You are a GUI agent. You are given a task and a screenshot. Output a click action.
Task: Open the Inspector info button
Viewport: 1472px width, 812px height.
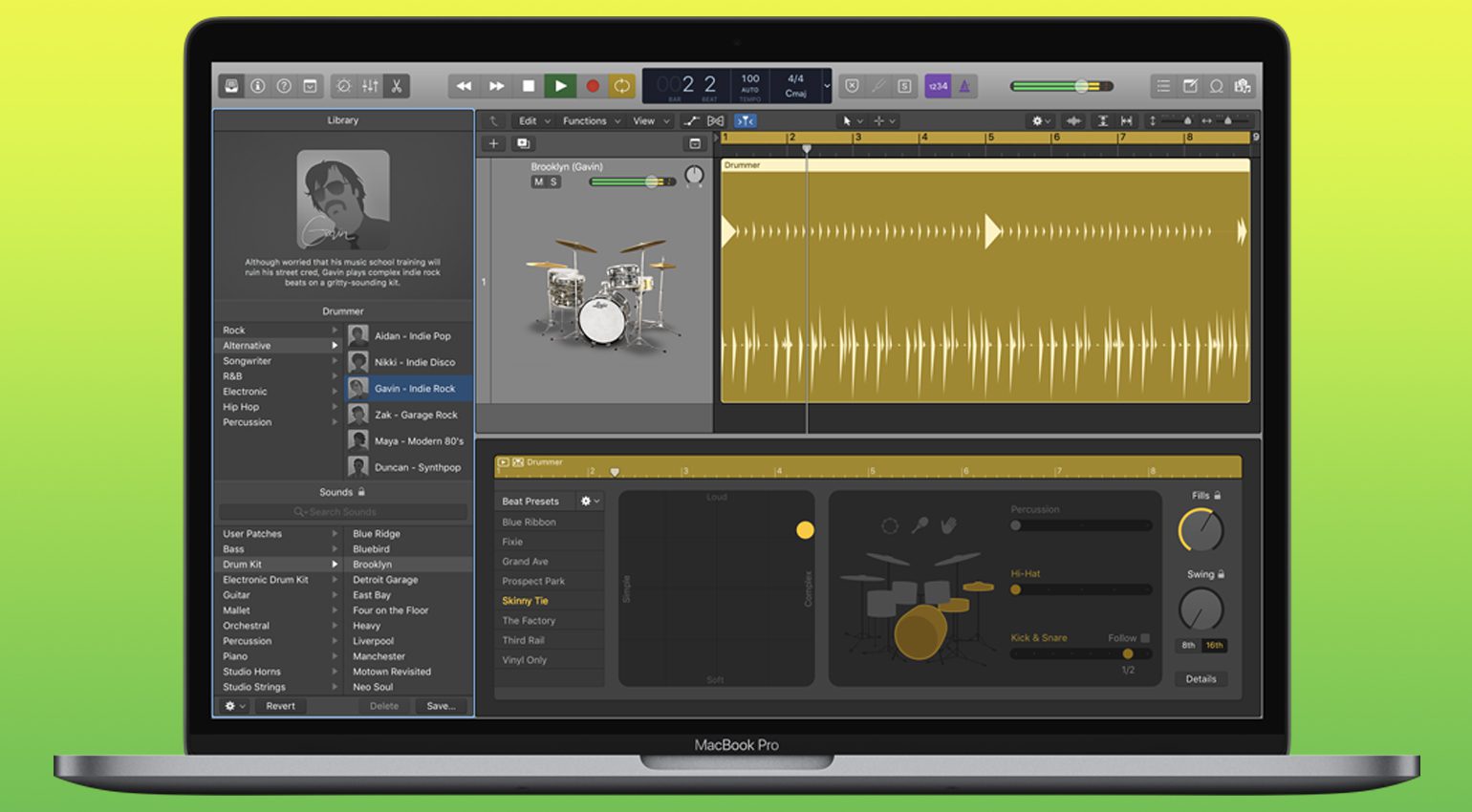257,86
